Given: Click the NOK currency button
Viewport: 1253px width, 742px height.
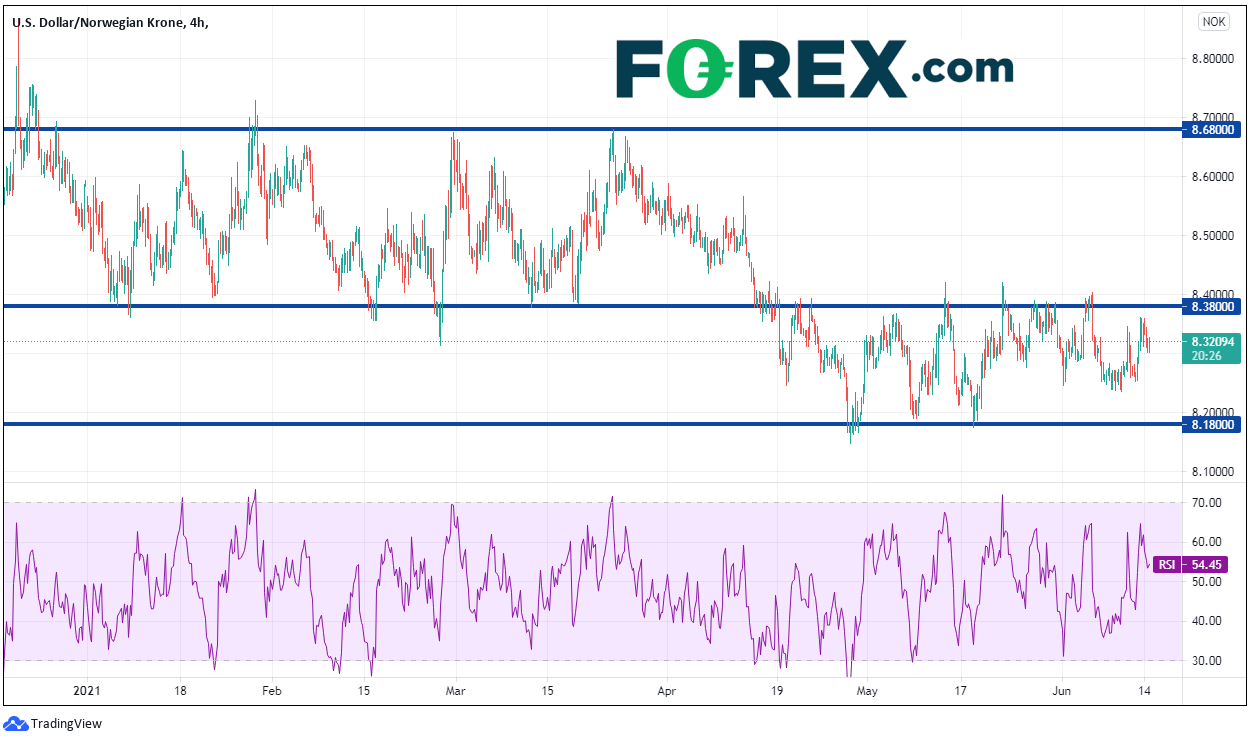Looking at the screenshot, I should coord(1214,21).
